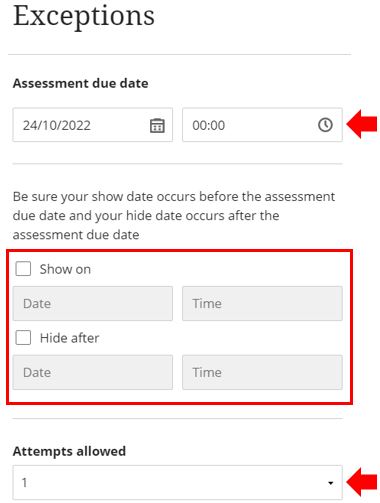
Task: Click the caret arrow in Attempts allowed
Action: pyautogui.click(x=330, y=483)
